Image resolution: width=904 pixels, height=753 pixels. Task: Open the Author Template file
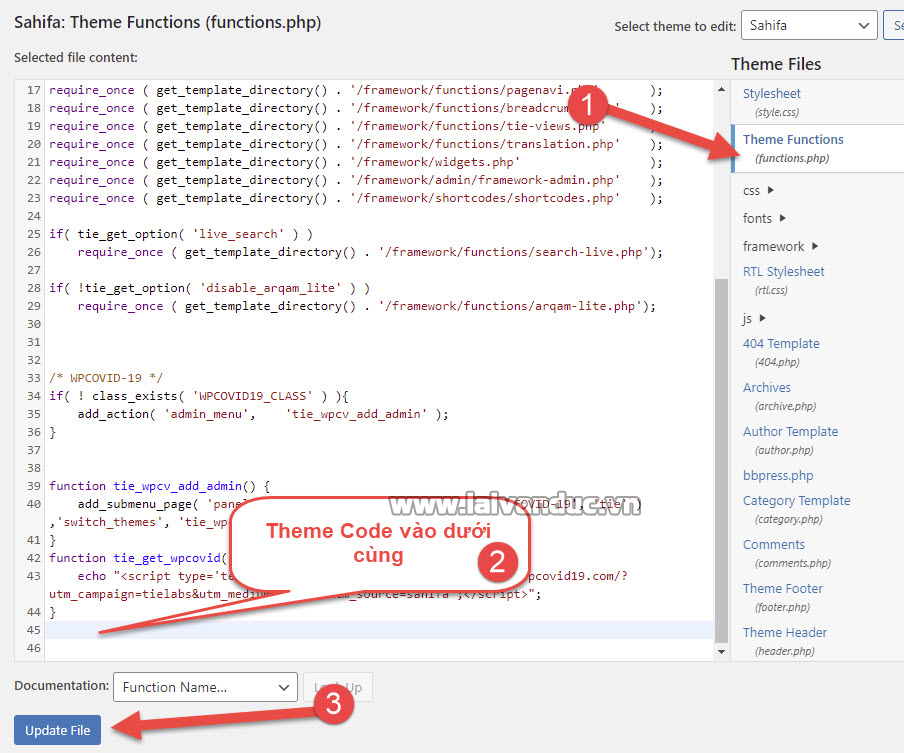pyautogui.click(x=790, y=432)
